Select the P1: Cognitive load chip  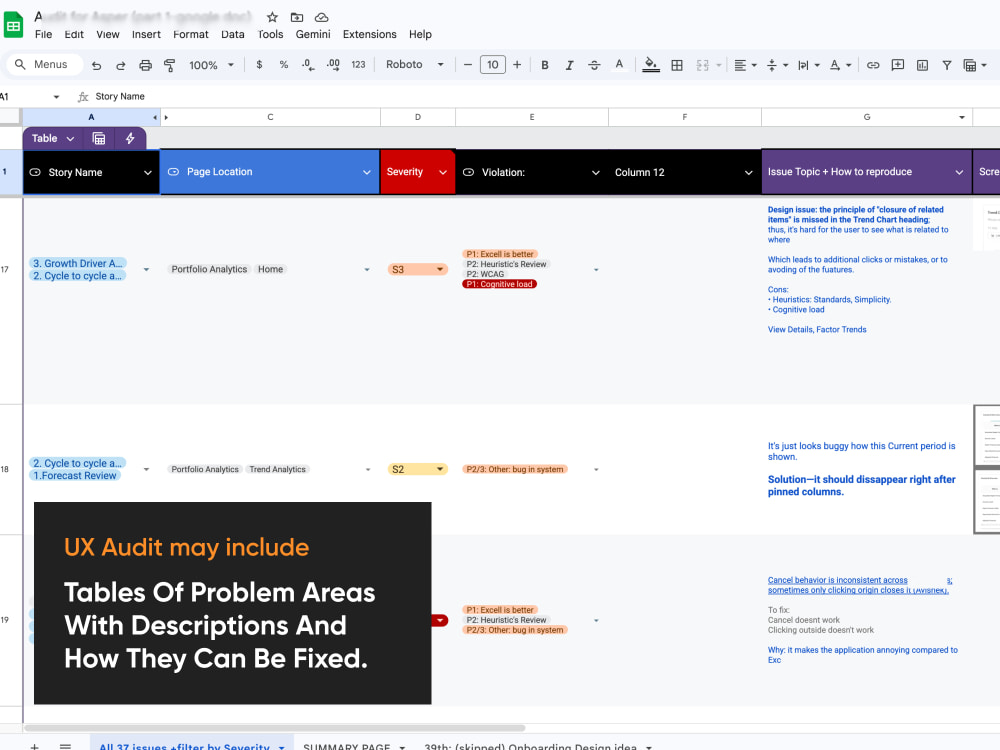499,284
